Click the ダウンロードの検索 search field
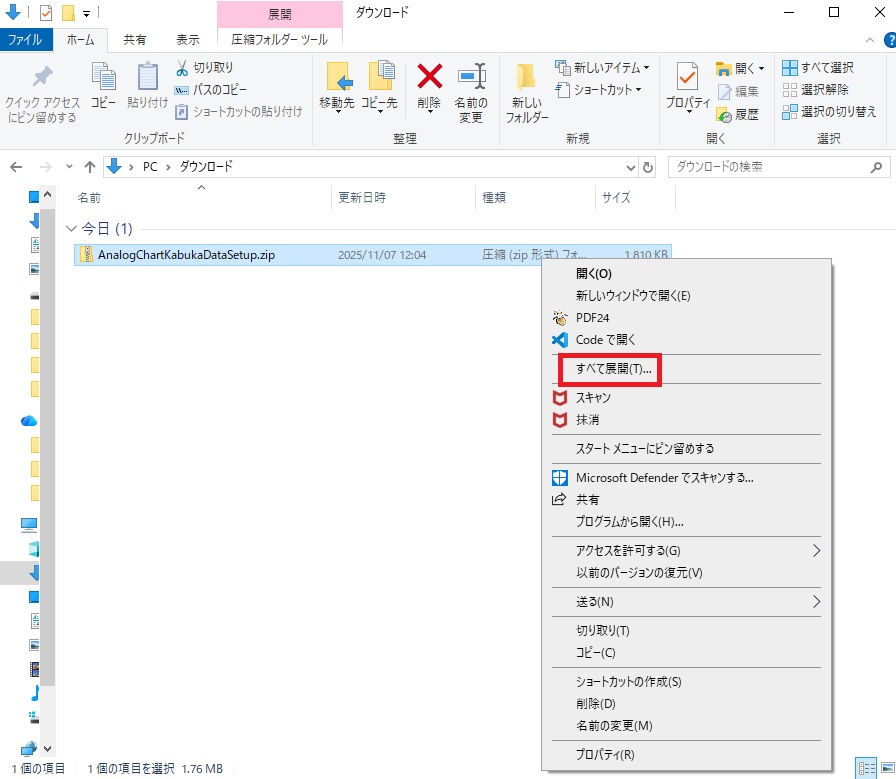This screenshot has width=896, height=779. click(x=770, y=167)
